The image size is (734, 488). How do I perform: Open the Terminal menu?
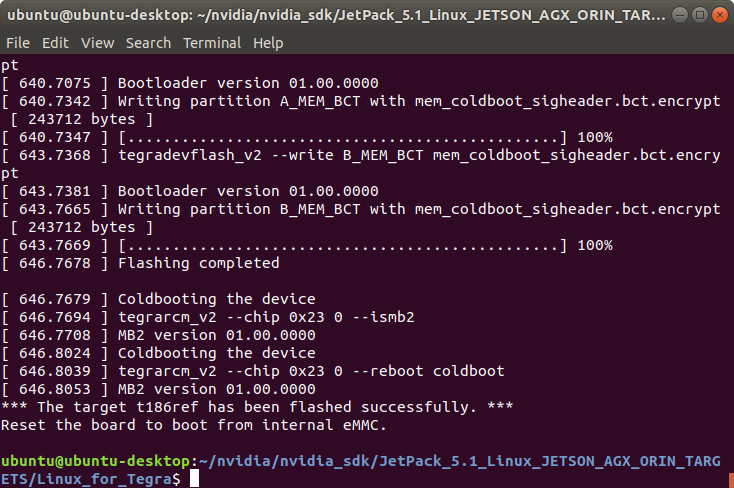click(212, 43)
